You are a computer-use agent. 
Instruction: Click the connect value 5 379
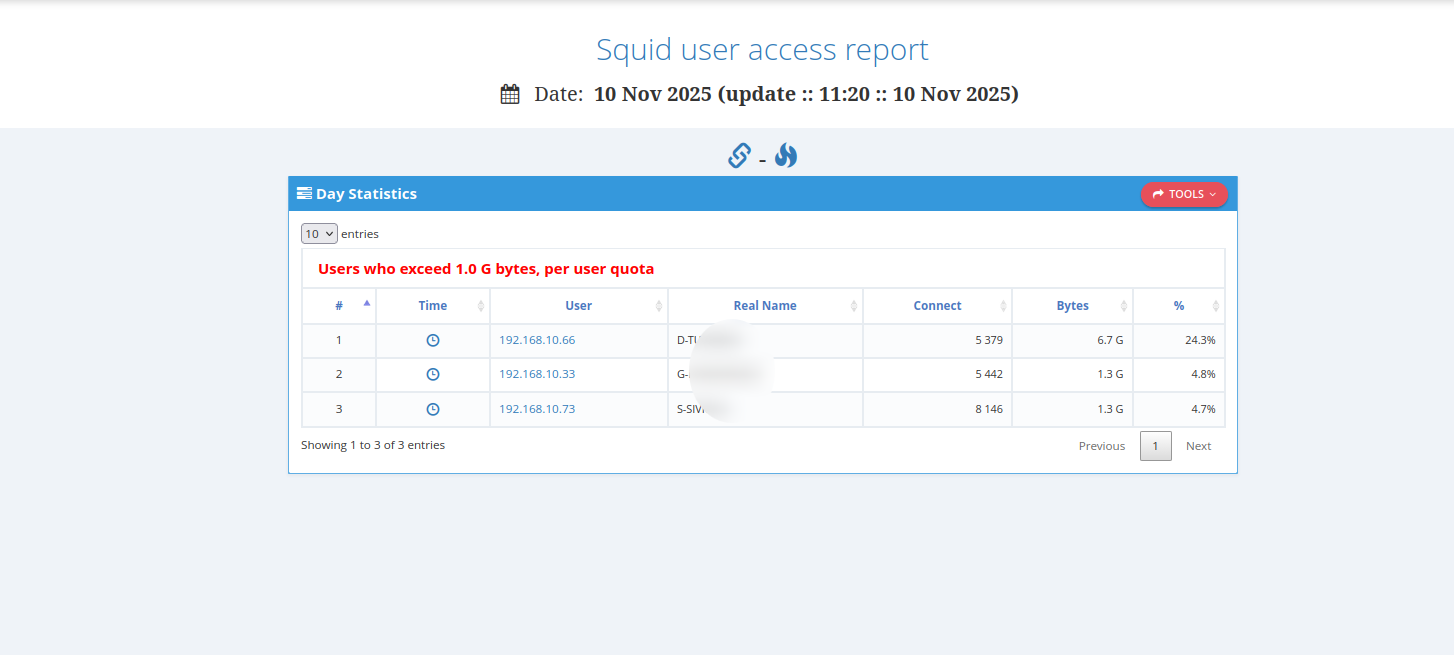point(989,340)
